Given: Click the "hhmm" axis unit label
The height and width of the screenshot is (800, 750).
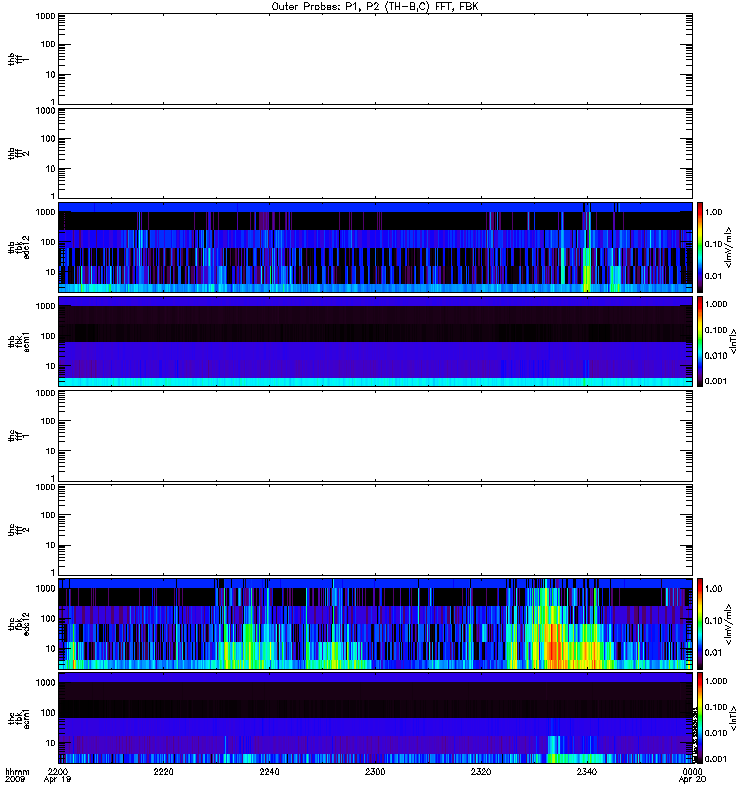Looking at the screenshot, I should click(17, 772).
